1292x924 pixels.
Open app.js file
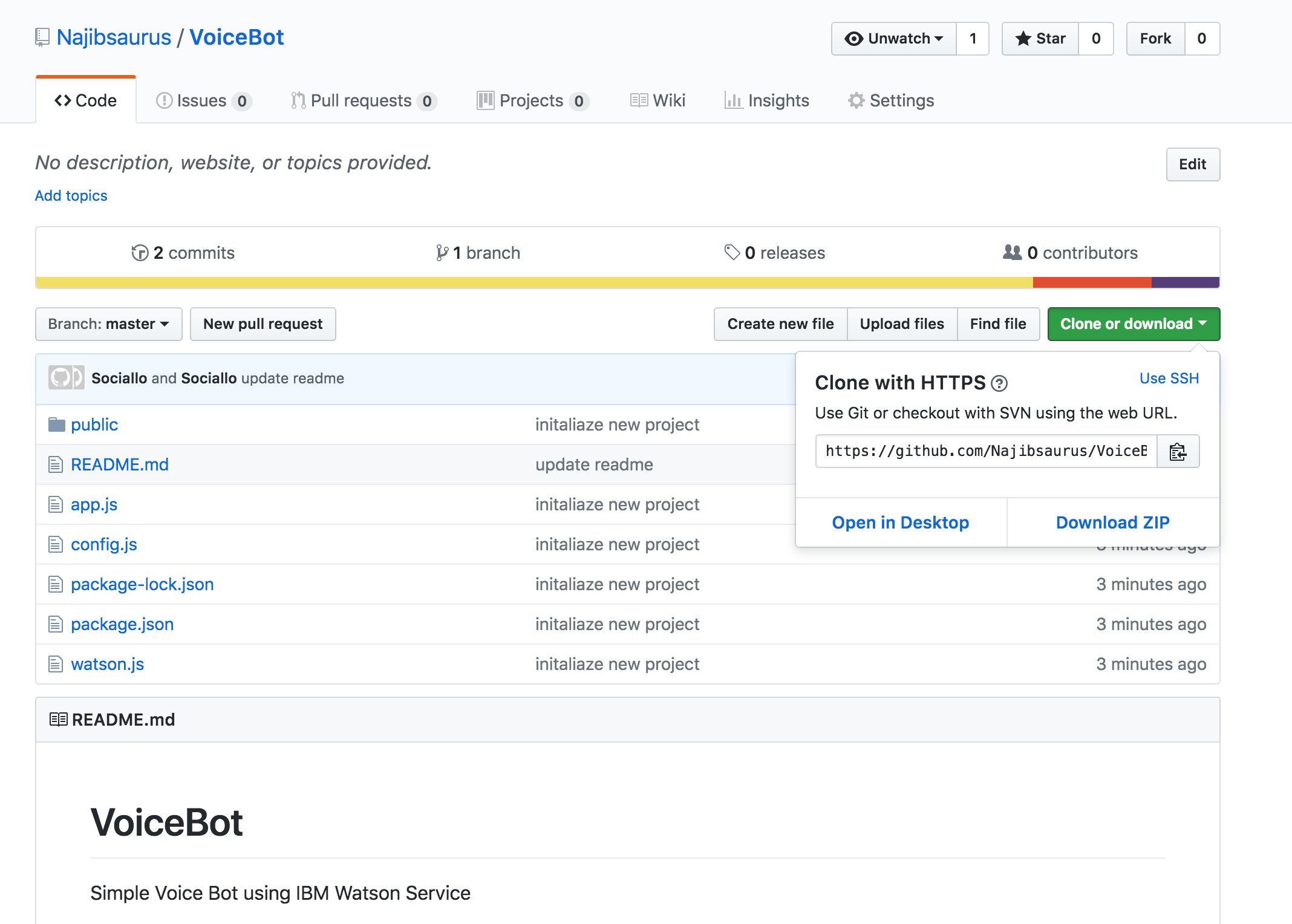pos(94,504)
